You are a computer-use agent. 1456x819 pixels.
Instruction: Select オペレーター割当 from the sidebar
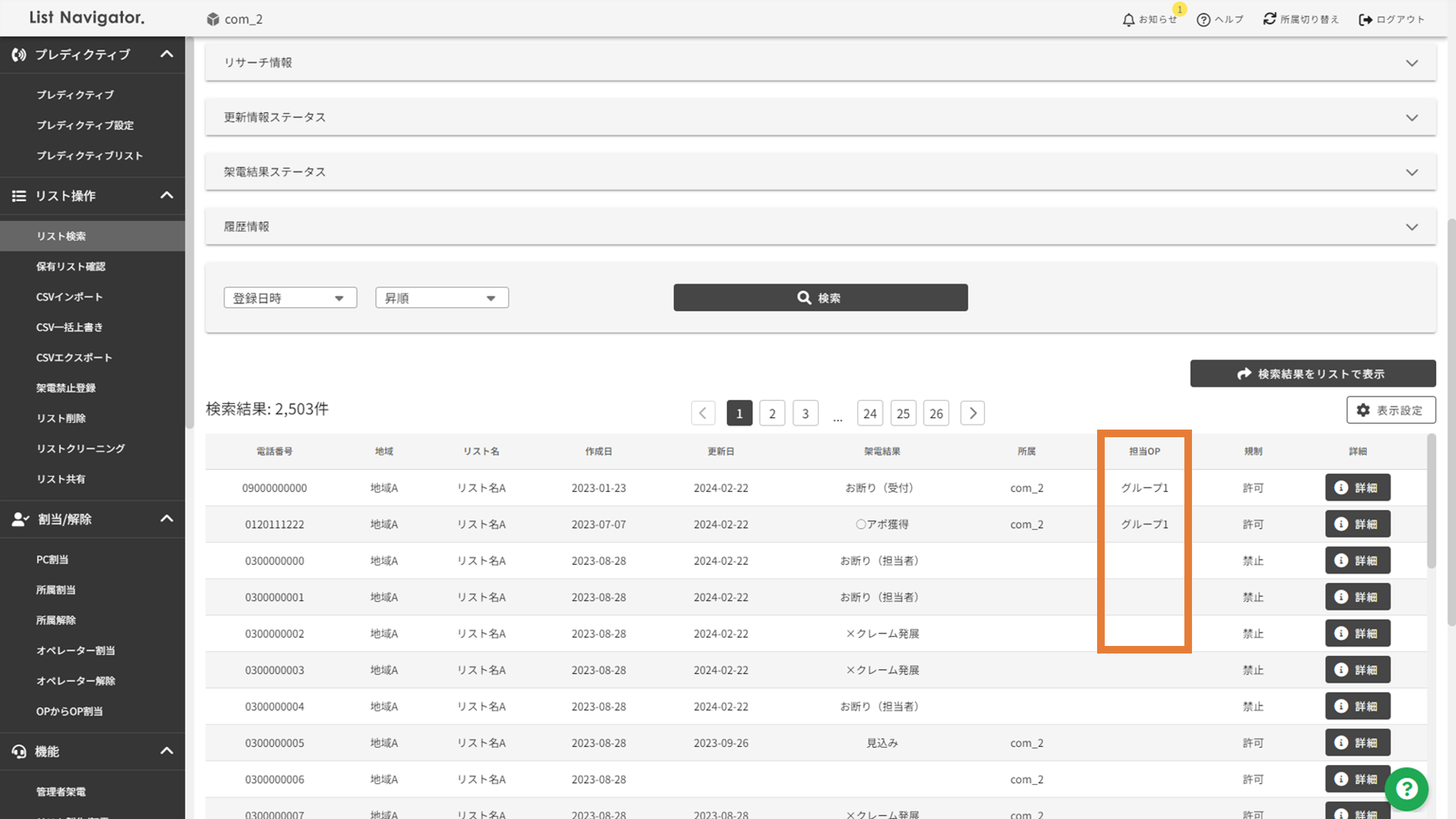(76, 650)
